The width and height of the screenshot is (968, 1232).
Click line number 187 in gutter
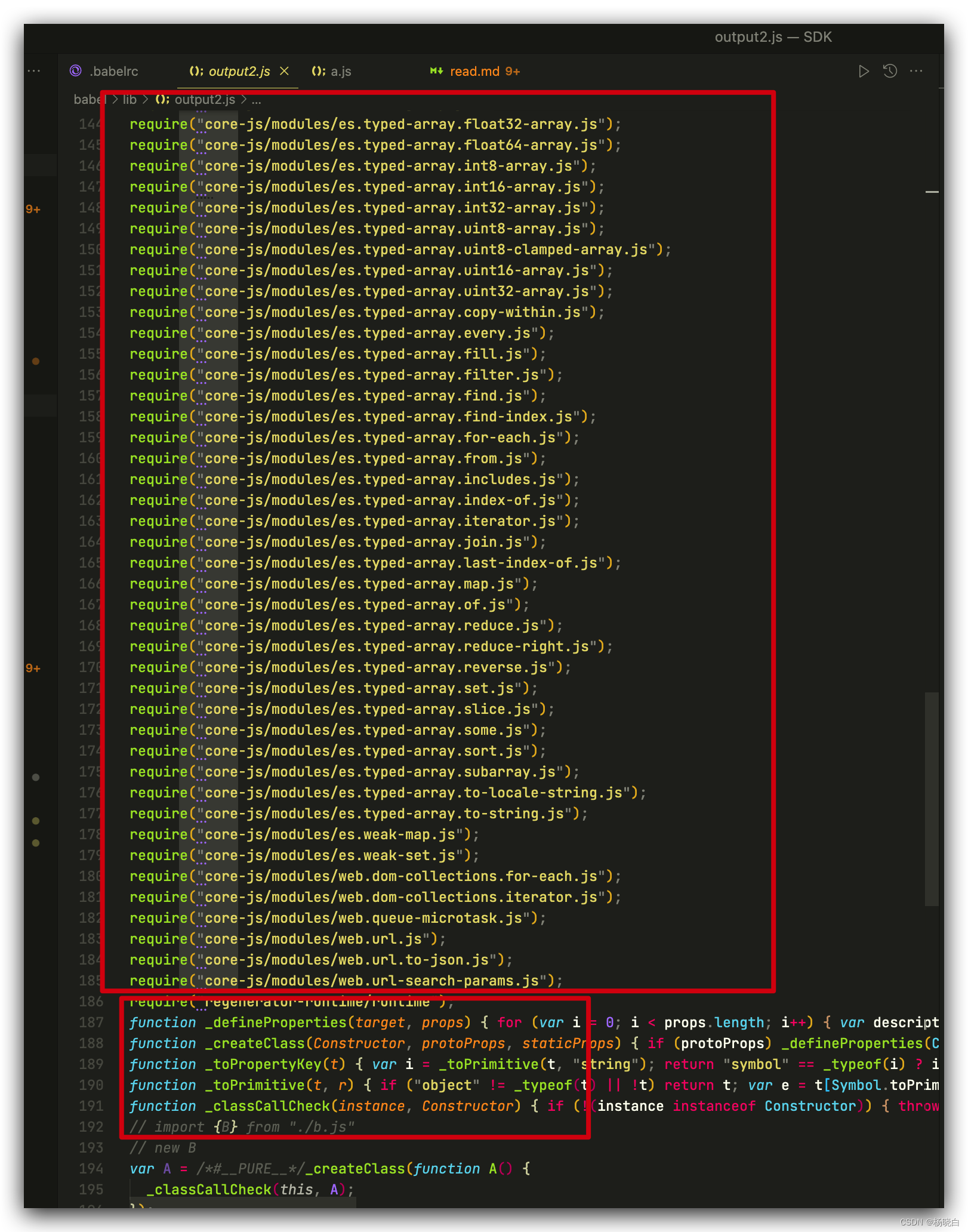coord(91,1022)
